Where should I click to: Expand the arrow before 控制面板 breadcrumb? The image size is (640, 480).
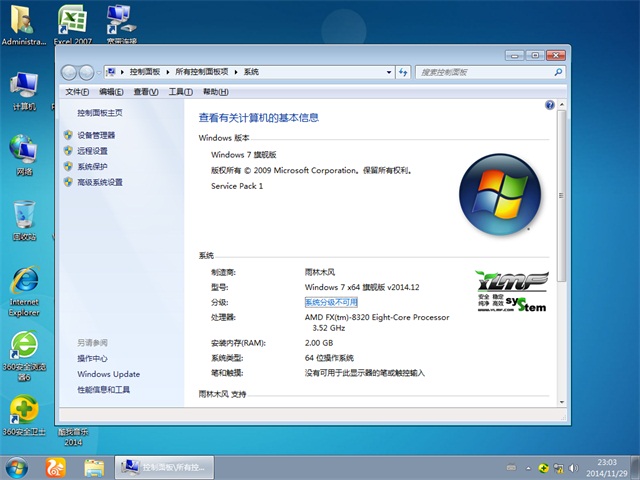pos(122,72)
